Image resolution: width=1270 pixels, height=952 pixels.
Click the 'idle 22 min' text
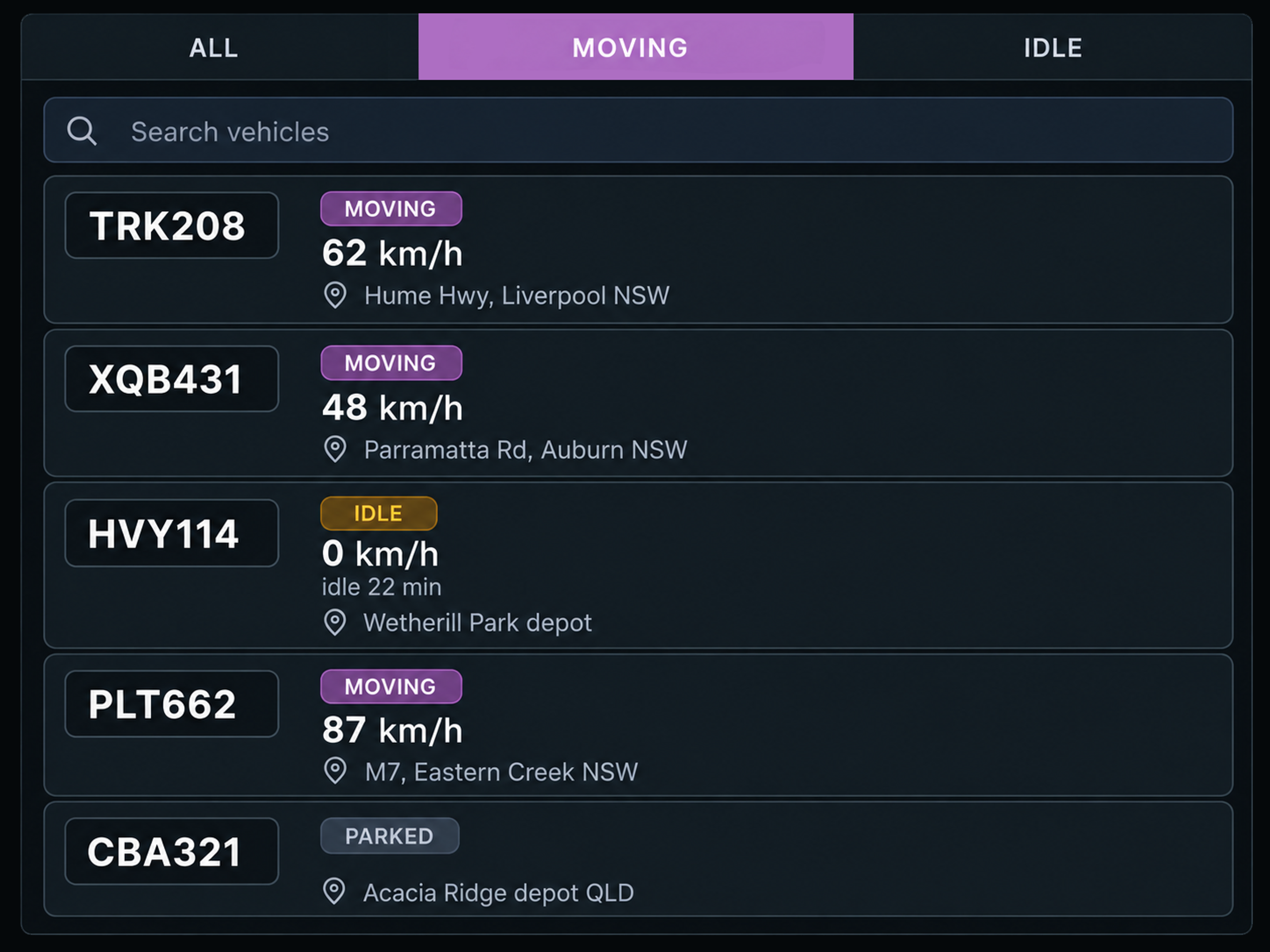[382, 587]
